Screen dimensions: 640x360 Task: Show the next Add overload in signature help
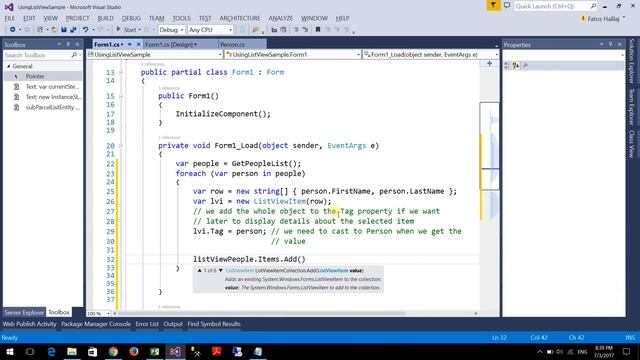coord(221,270)
